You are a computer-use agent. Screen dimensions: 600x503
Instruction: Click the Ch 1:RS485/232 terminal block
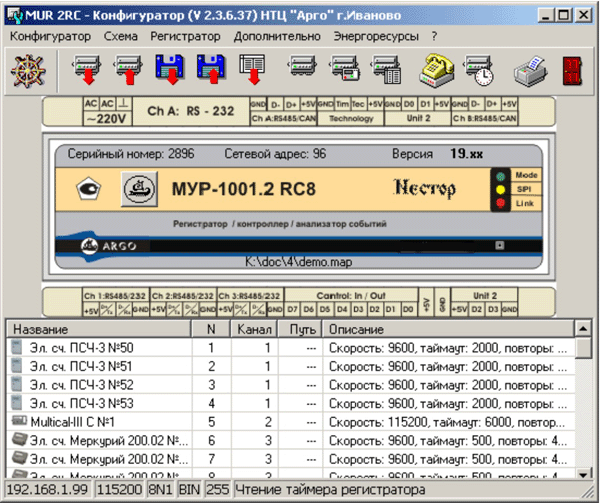click(116, 302)
